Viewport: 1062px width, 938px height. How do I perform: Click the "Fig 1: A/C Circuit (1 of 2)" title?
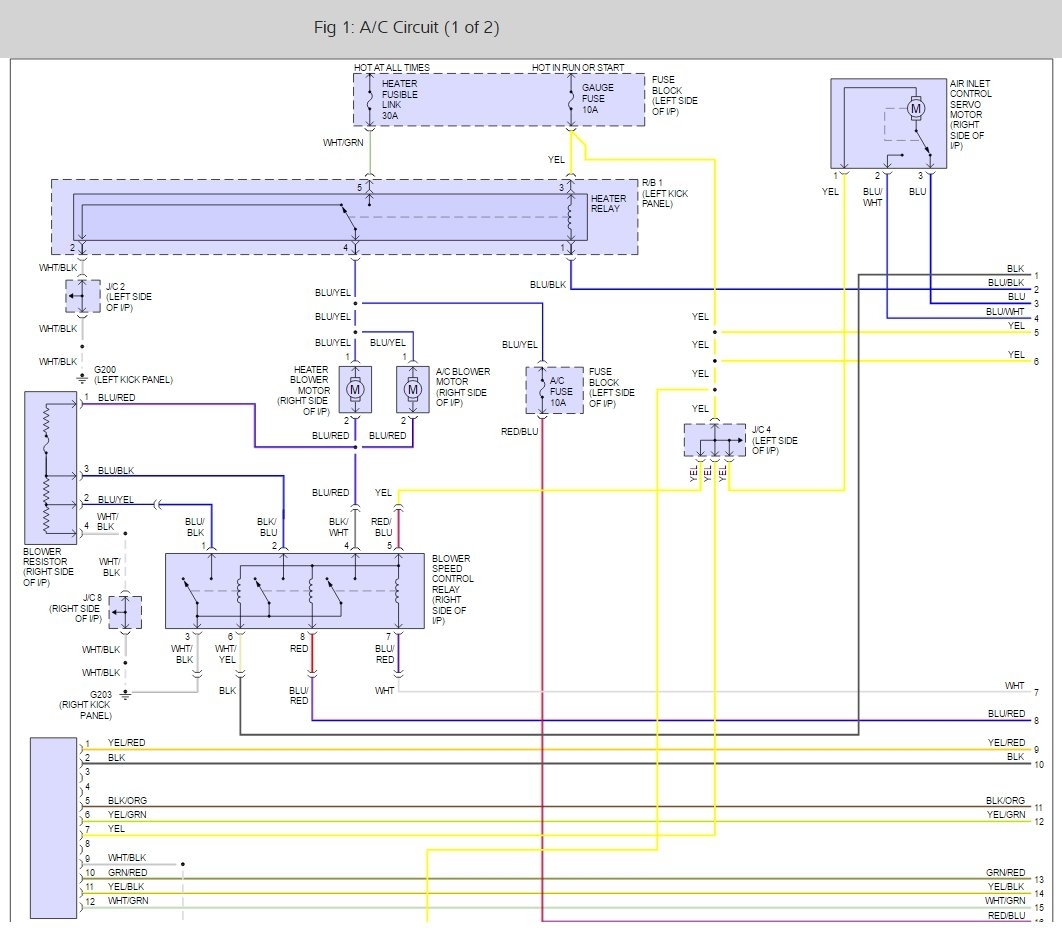click(x=406, y=28)
